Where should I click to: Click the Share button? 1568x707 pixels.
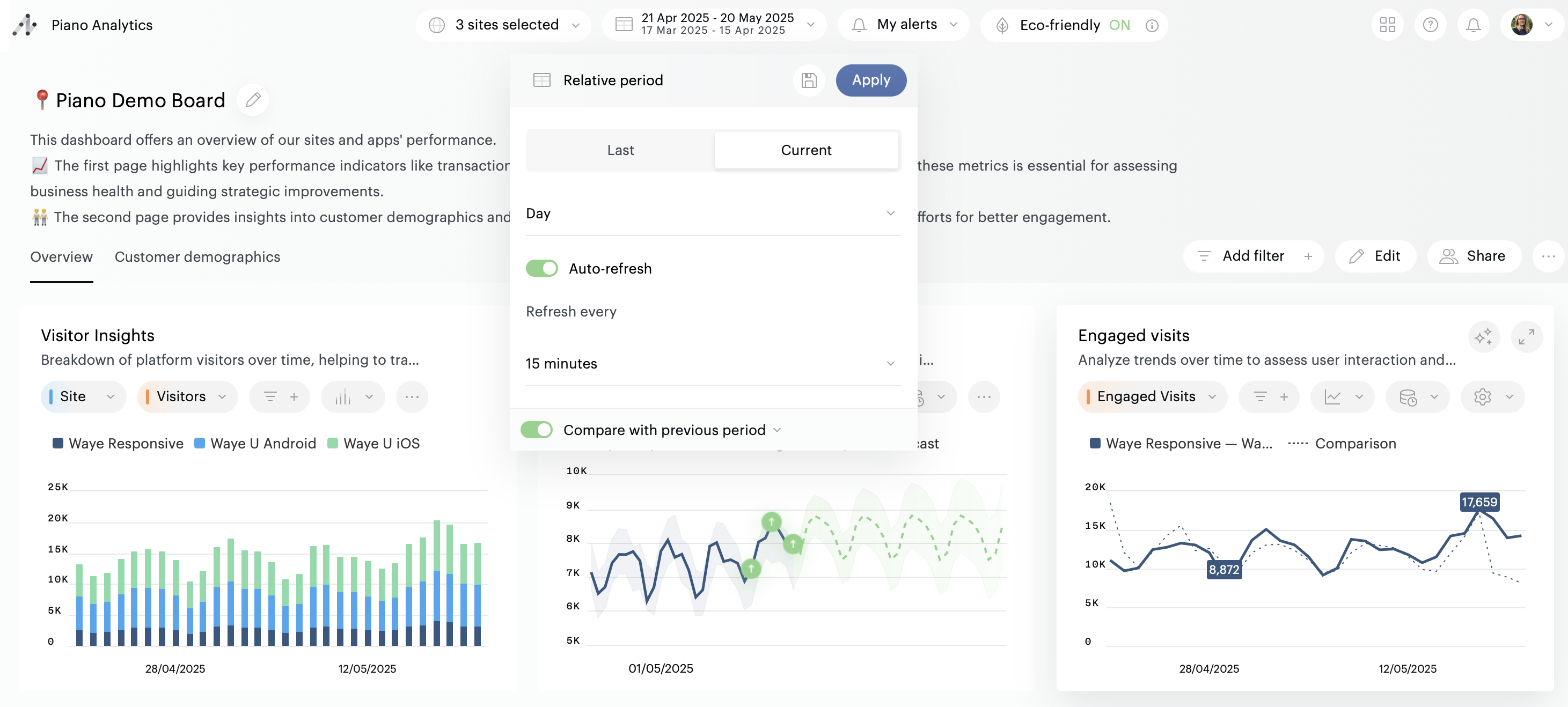pyautogui.click(x=1473, y=256)
